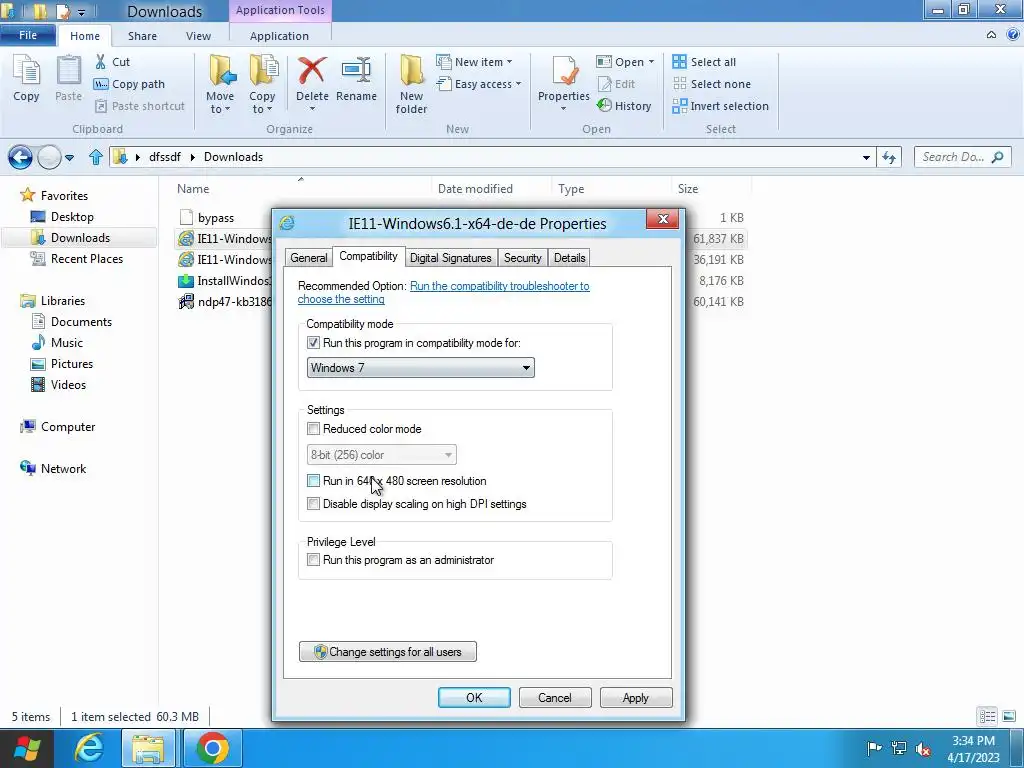1024x768 pixels.
Task: Click Select none in the ribbon
Action: pos(712,84)
